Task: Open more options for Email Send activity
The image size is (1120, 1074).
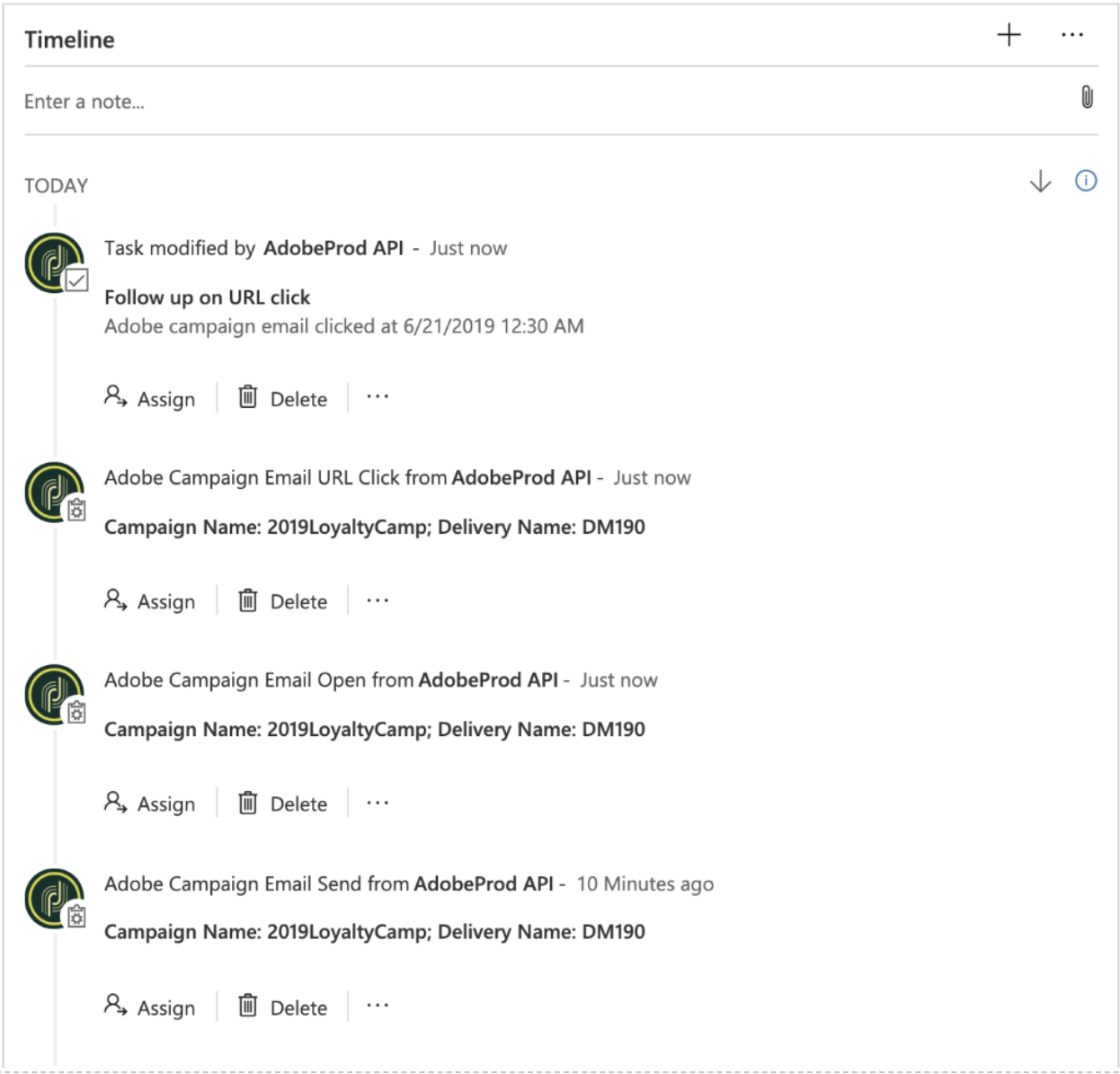Action: pyautogui.click(x=378, y=1005)
